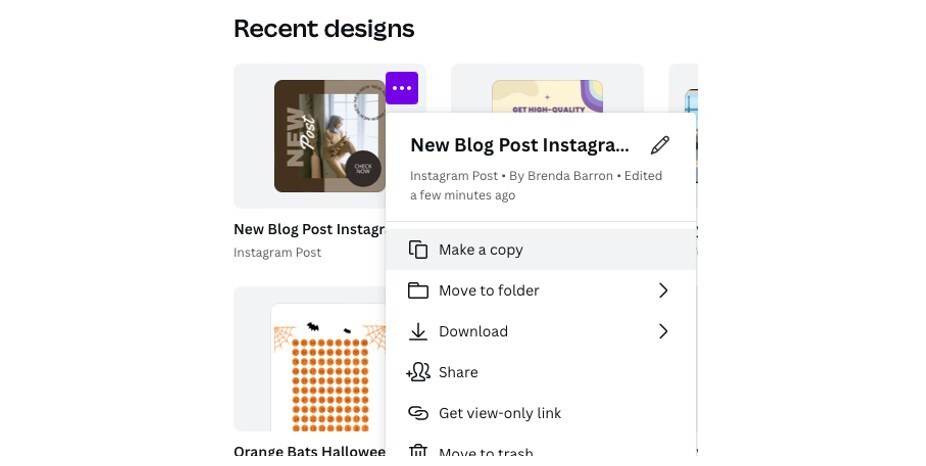Click the trash can icon
Image resolution: width=926 pixels, height=466 pixels.
(x=418, y=453)
